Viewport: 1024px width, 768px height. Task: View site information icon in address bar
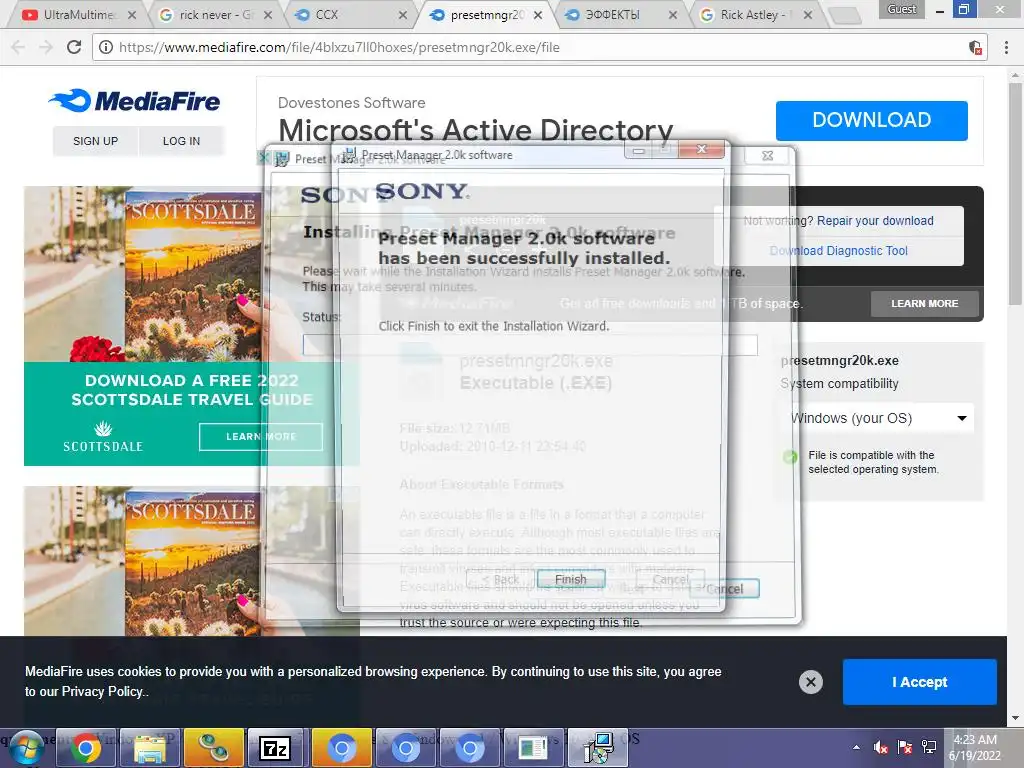tap(106, 47)
